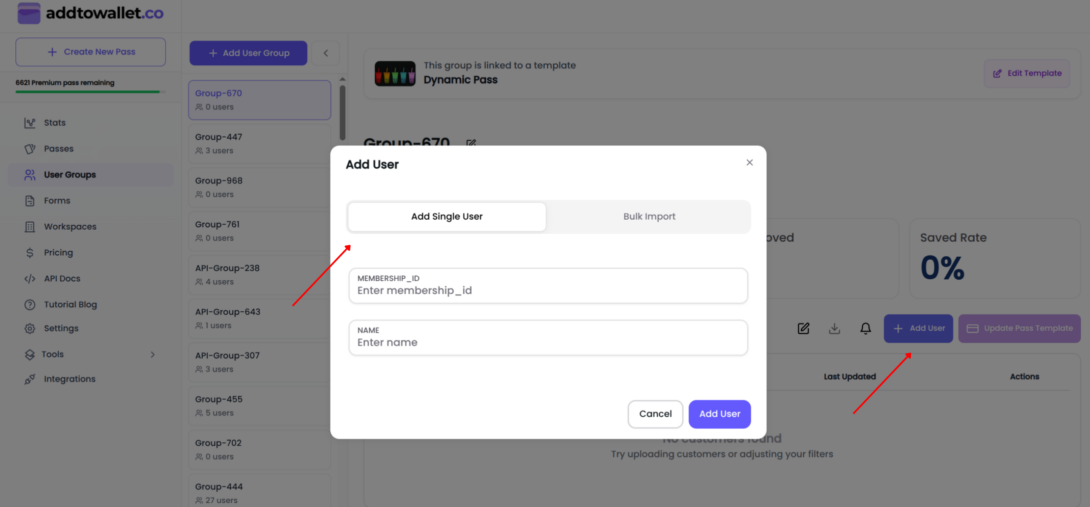Click the Edit Template button

[1027, 73]
